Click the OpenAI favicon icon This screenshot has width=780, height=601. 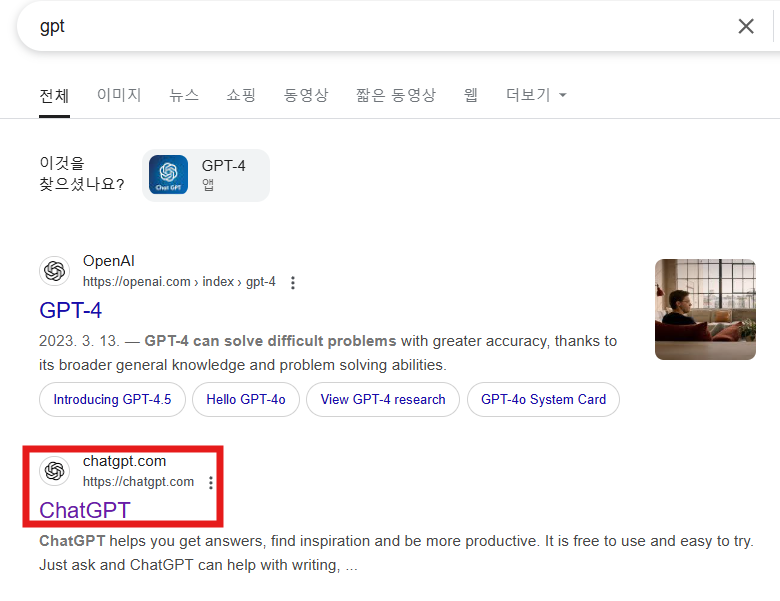55,271
